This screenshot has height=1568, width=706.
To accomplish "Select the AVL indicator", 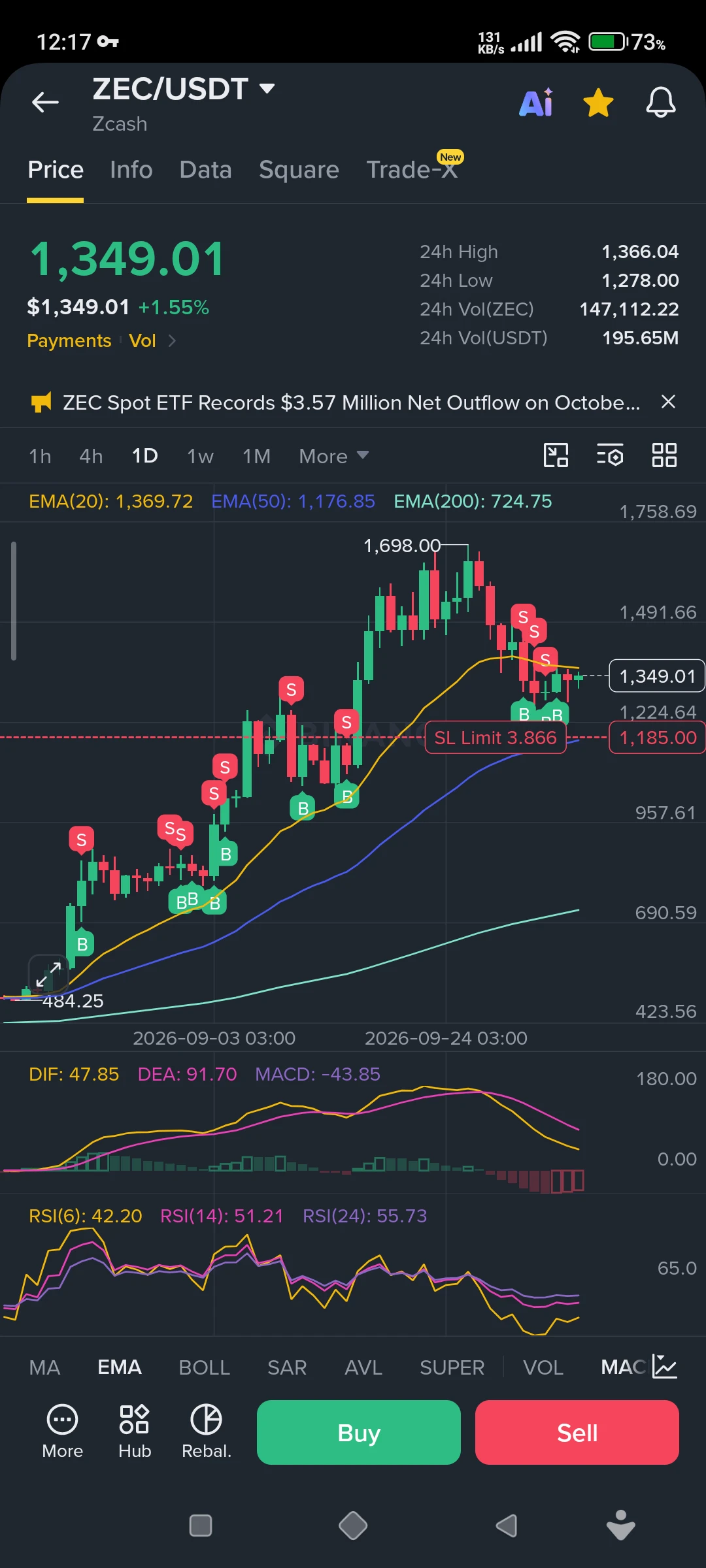I will tap(363, 1367).
